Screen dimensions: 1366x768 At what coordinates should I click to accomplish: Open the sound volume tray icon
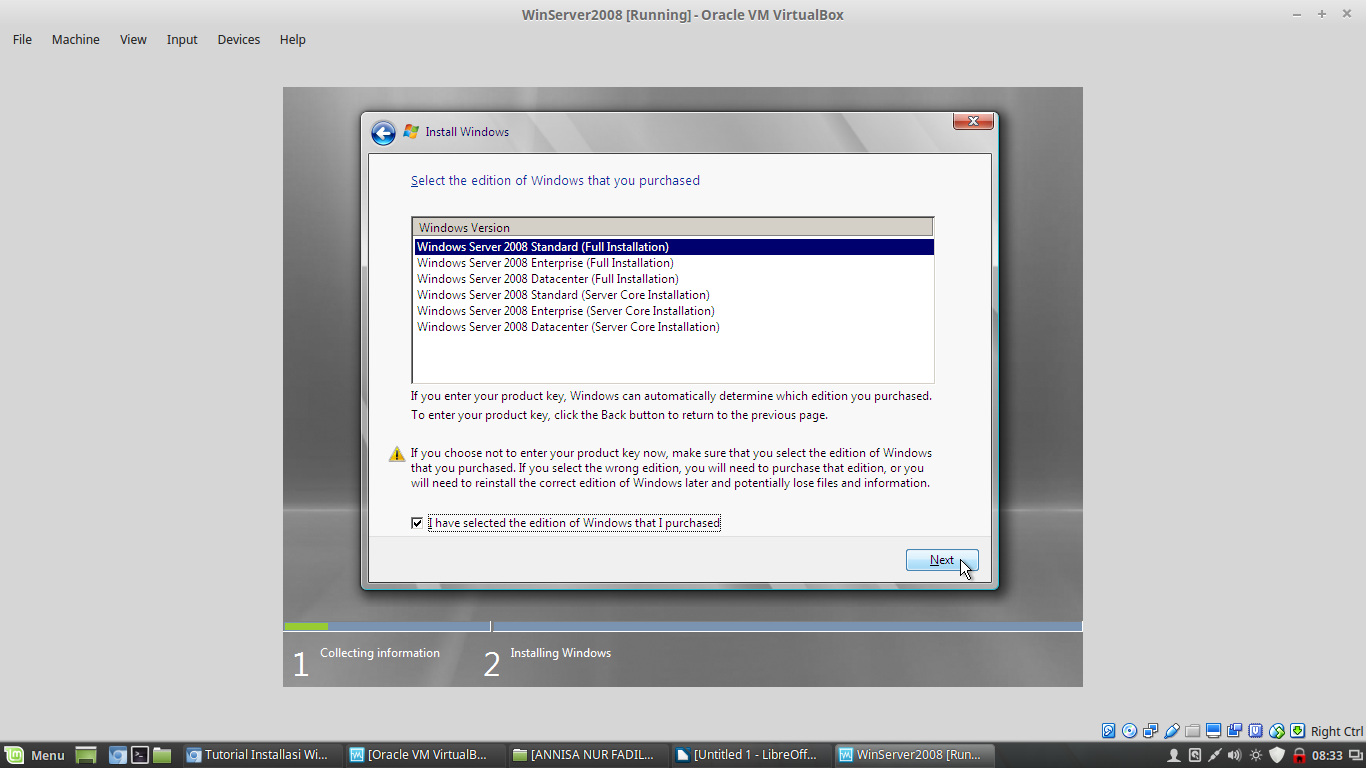pyautogui.click(x=1234, y=755)
